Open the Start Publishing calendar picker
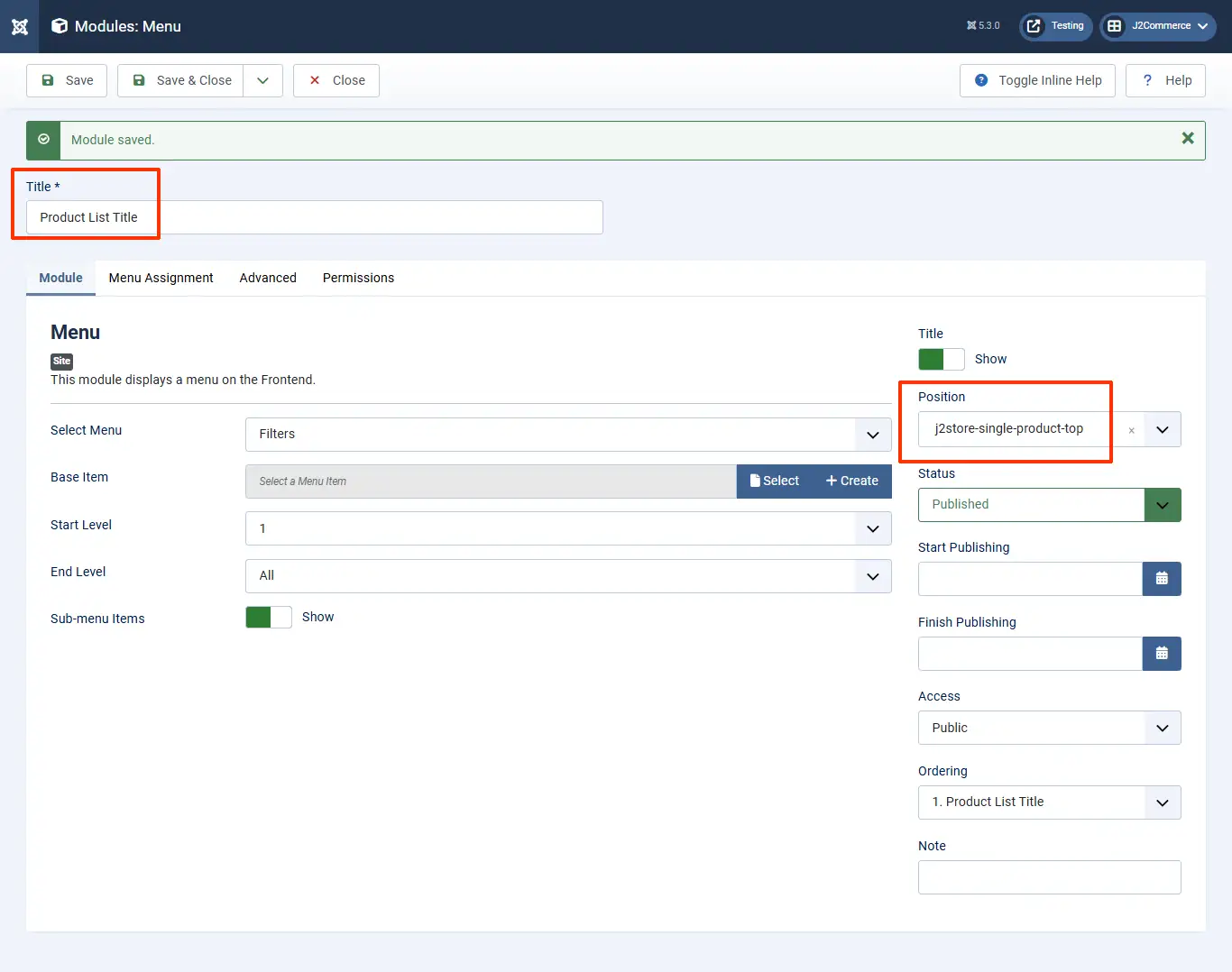1232x972 pixels. pyautogui.click(x=1162, y=579)
